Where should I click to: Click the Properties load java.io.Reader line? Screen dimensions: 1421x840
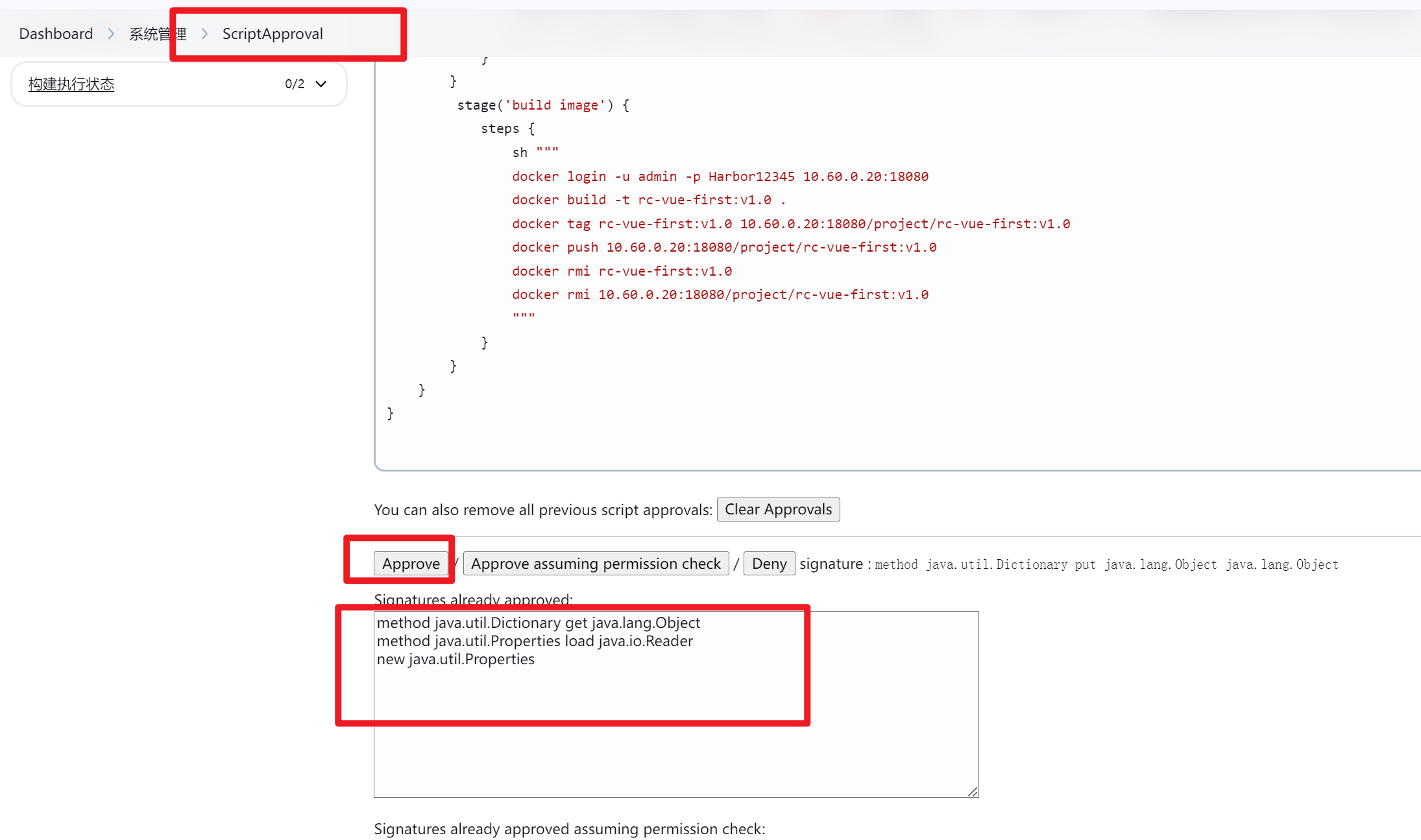535,641
